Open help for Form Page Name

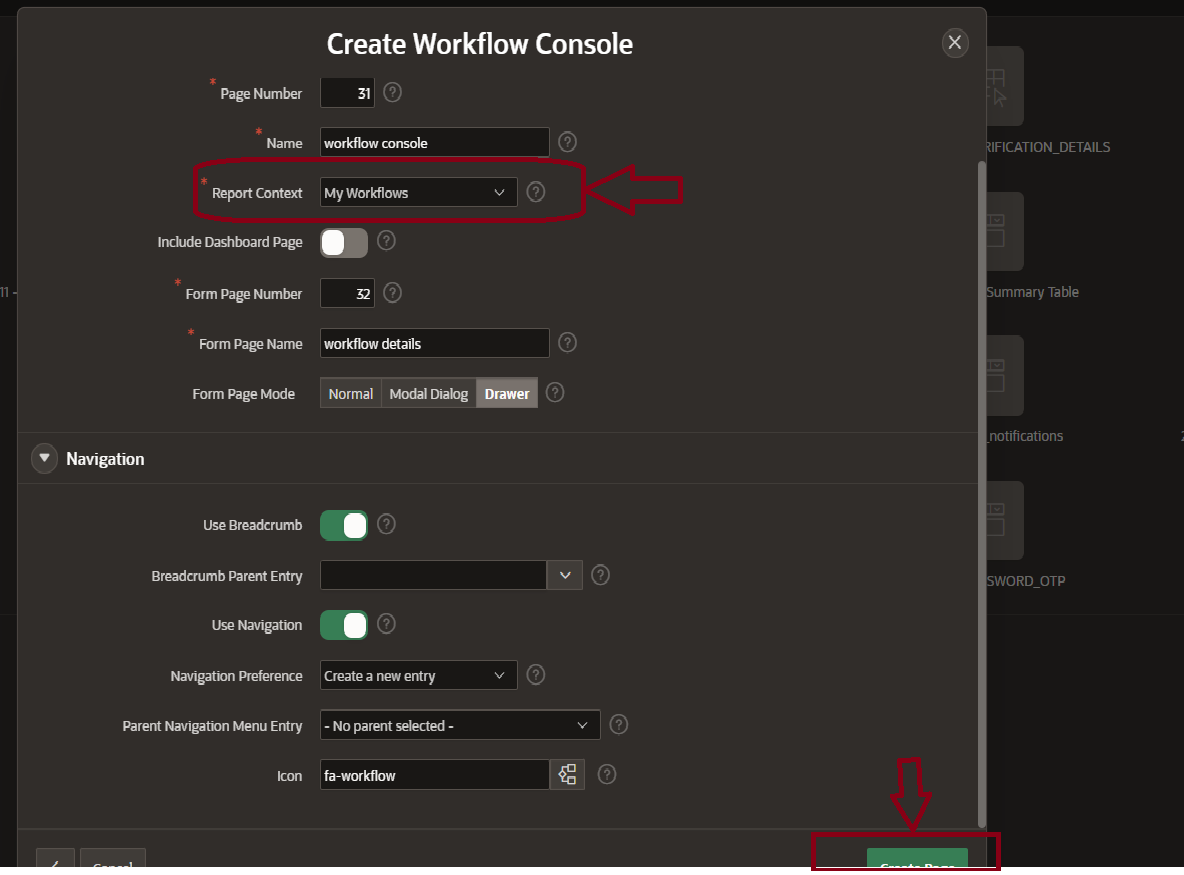coord(567,343)
